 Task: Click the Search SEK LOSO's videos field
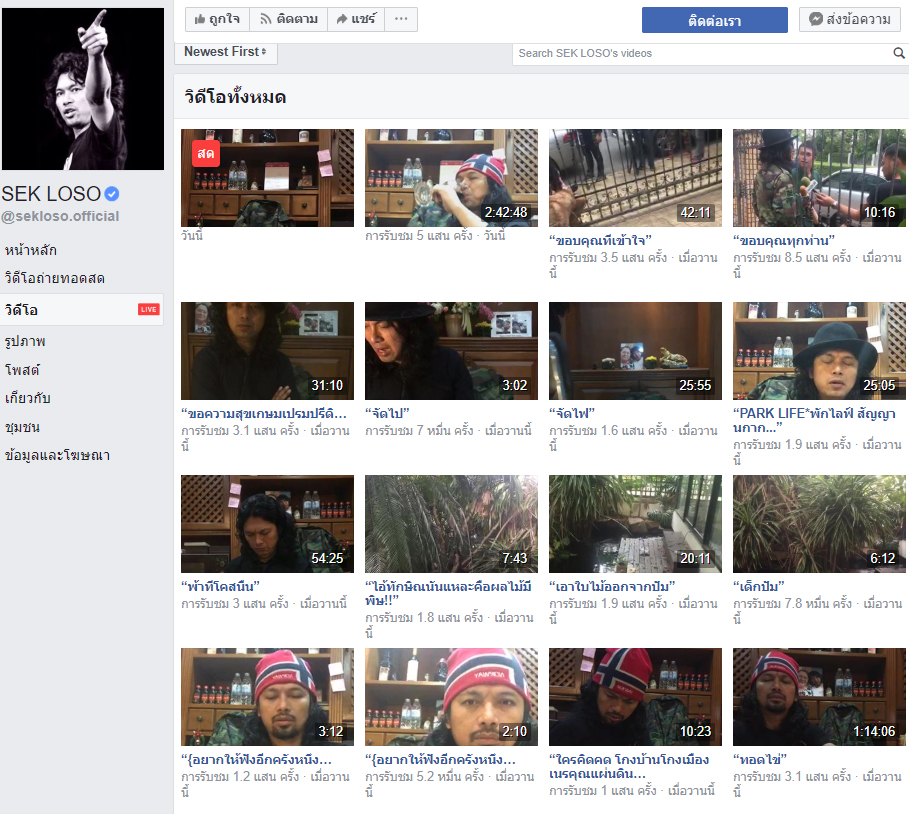[x=700, y=53]
